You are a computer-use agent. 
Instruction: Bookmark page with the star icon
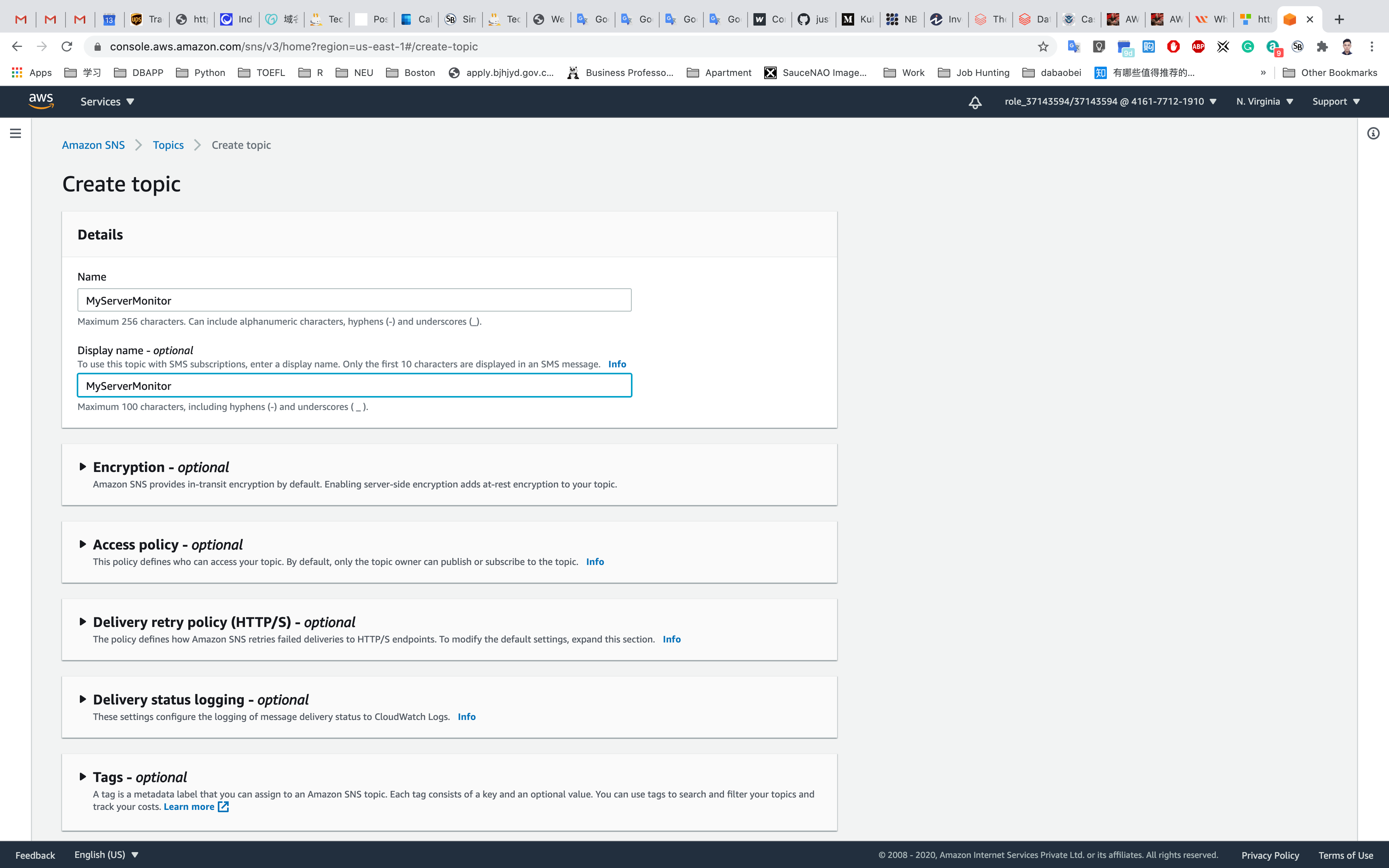(x=1043, y=46)
